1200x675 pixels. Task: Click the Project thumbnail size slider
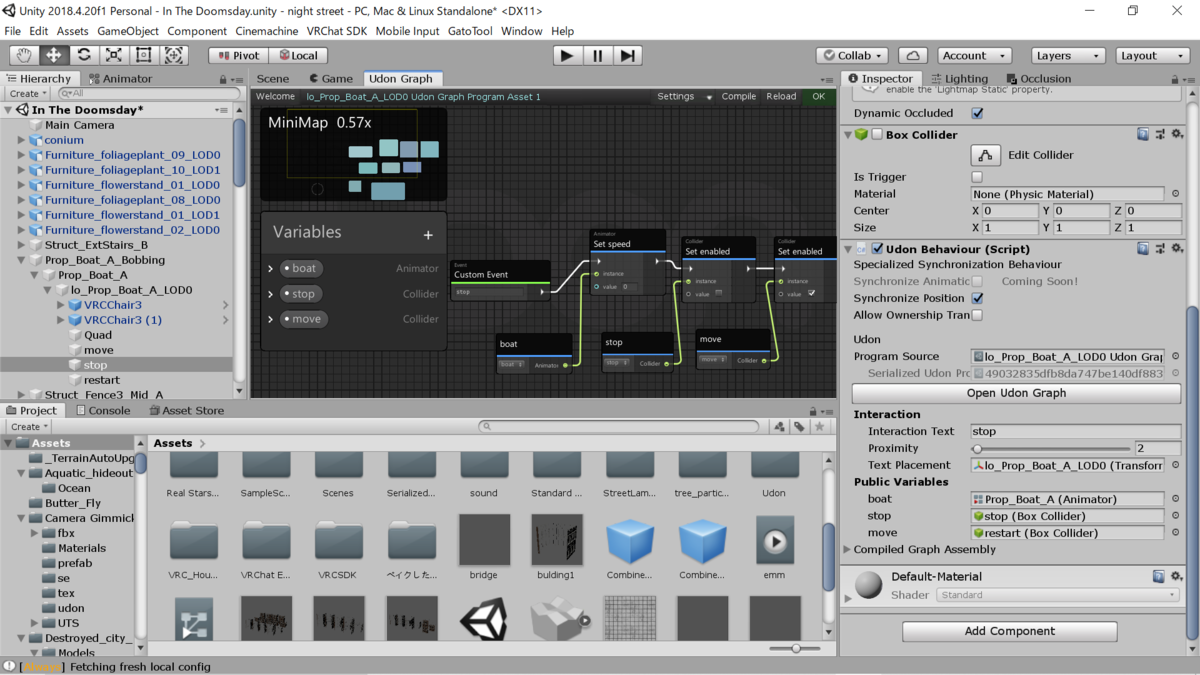[x=796, y=649]
